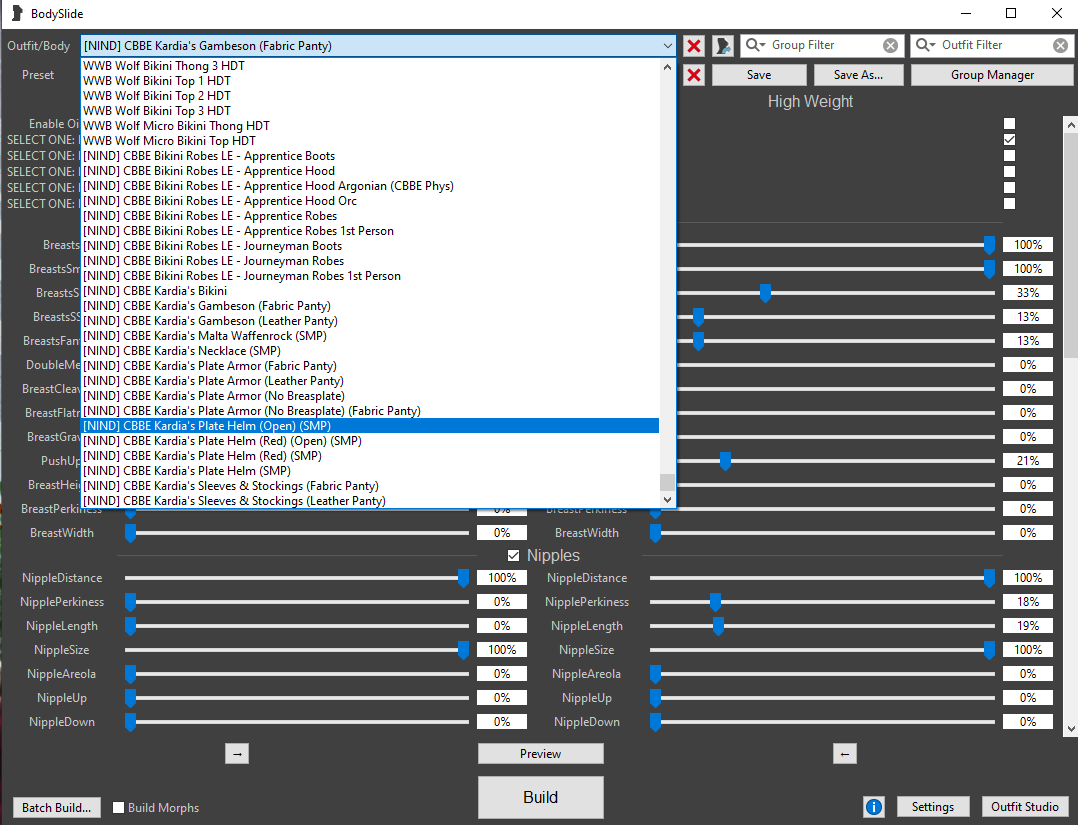Collapse the Outfit/Body combo box arrow
The height and width of the screenshot is (828, 1080).
pyautogui.click(x=667, y=46)
